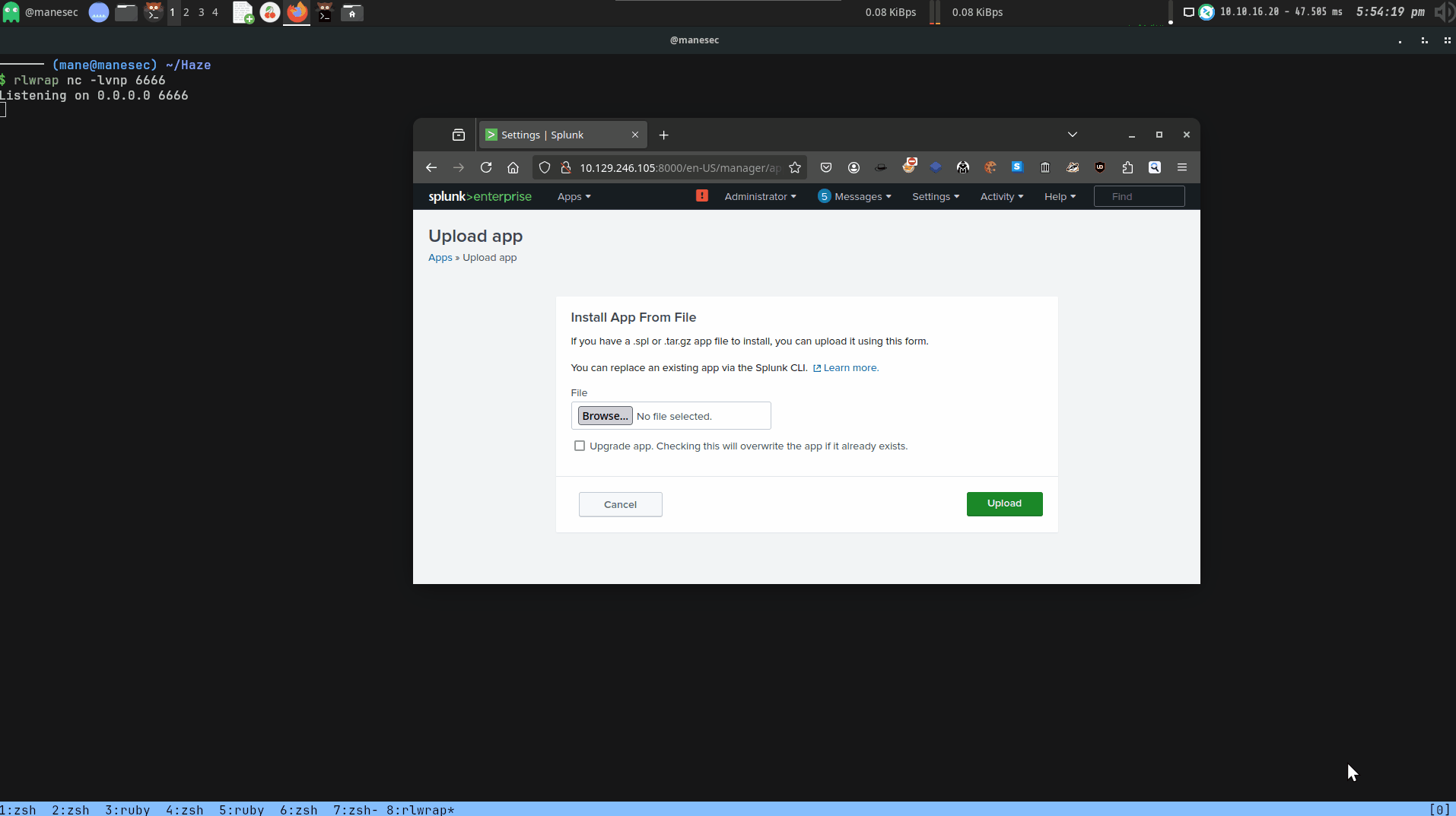The height and width of the screenshot is (816, 1456).
Task: Click the Save to Pocket icon
Action: 826,167
